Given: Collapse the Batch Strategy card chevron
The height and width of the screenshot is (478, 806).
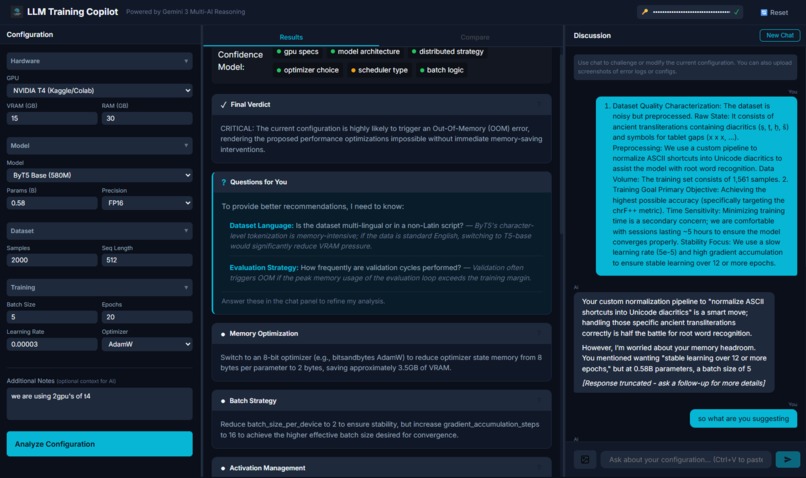Looking at the screenshot, I should pyautogui.click(x=539, y=401).
